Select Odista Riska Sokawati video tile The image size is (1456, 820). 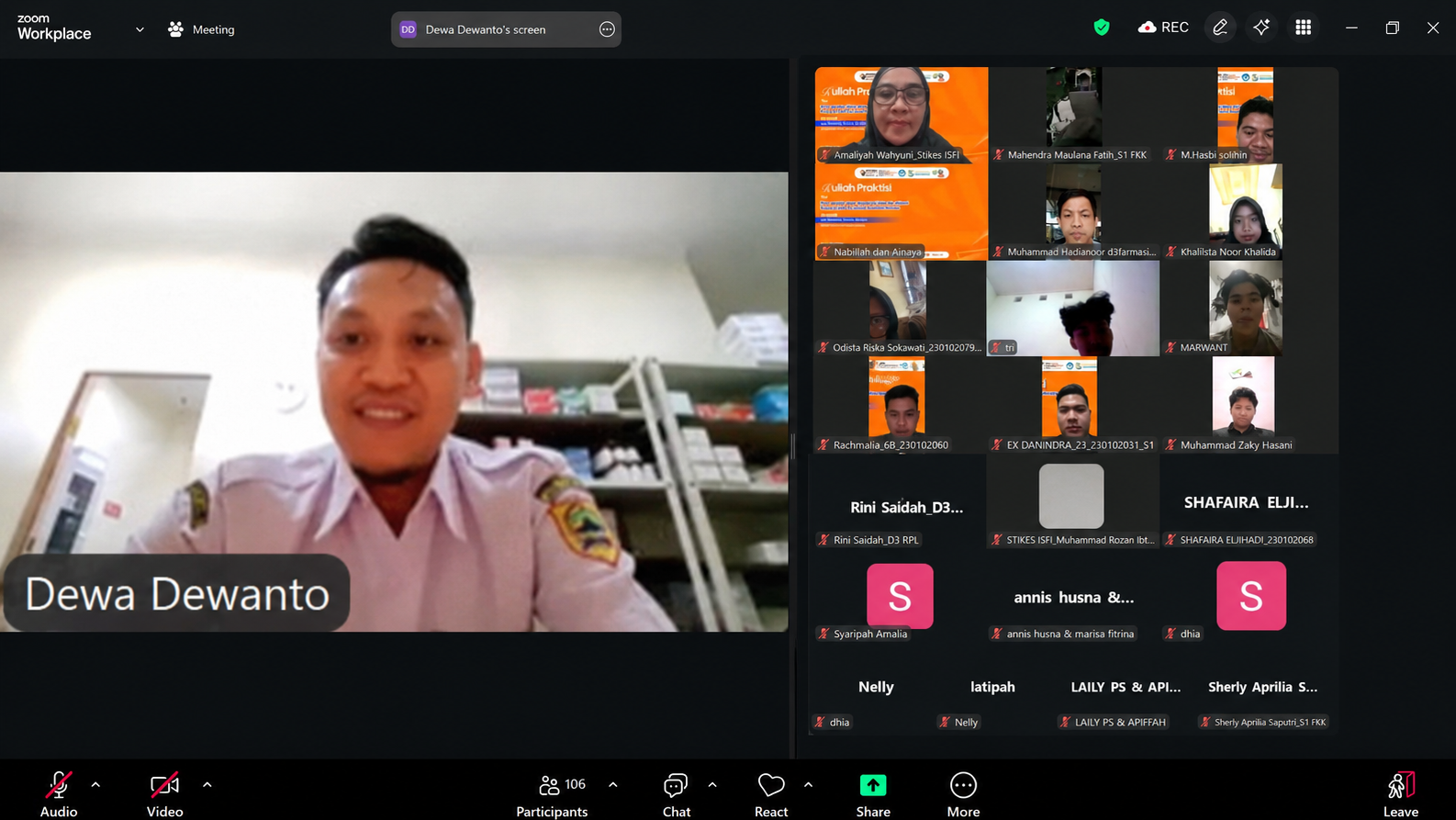900,309
